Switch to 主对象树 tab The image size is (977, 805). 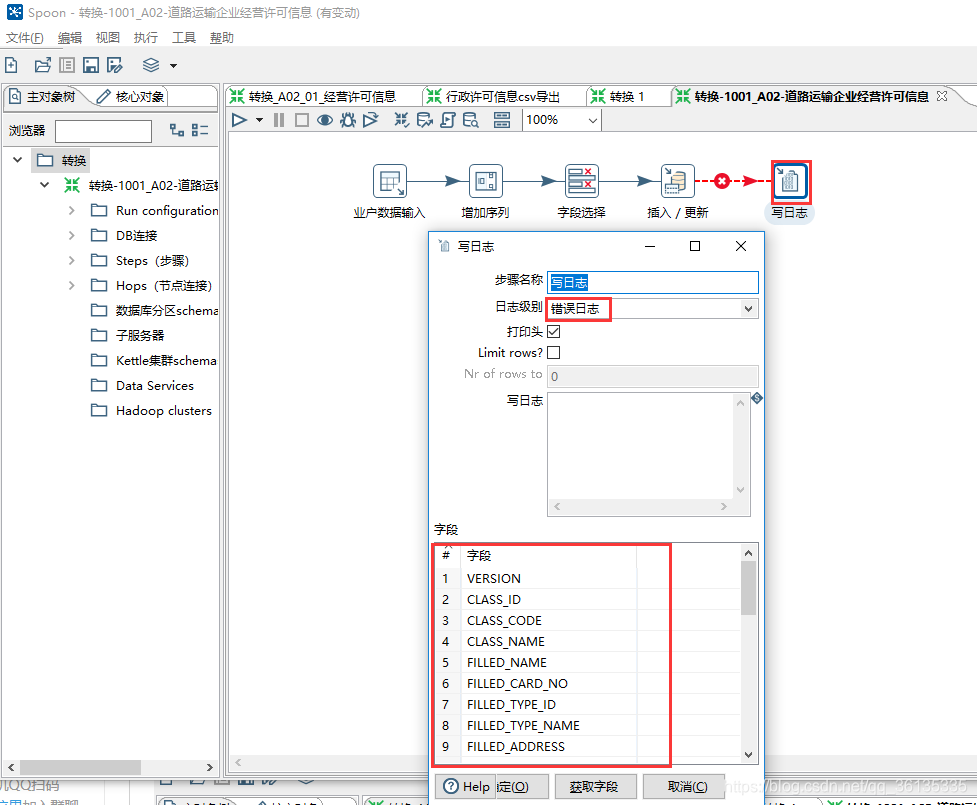[42, 97]
